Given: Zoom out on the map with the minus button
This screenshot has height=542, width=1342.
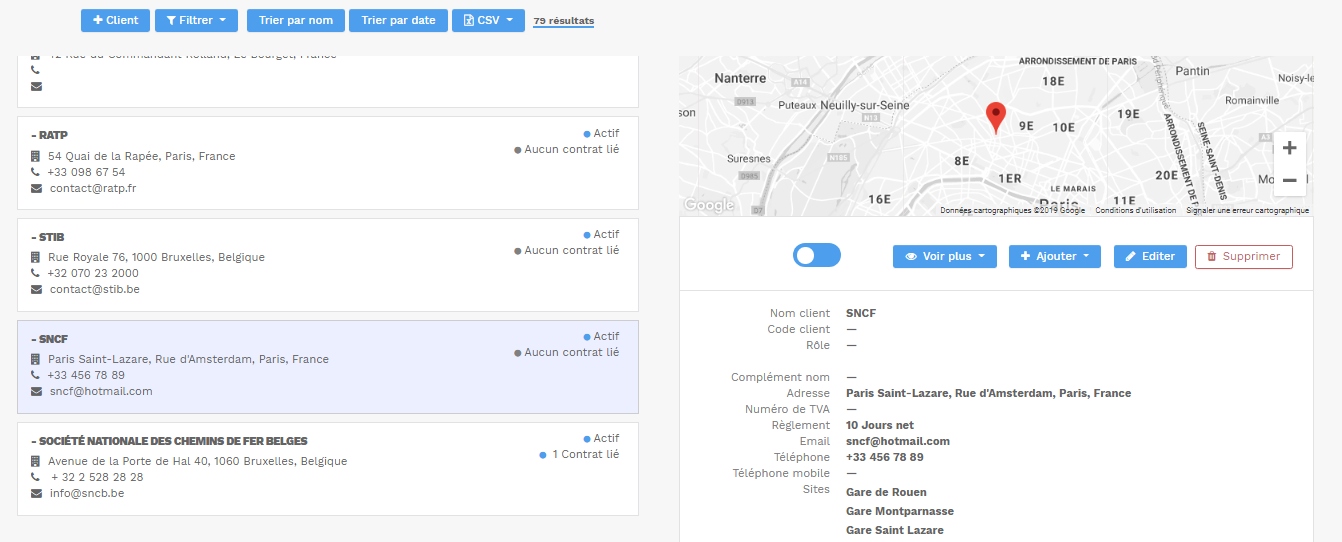Looking at the screenshot, I should (x=1289, y=180).
